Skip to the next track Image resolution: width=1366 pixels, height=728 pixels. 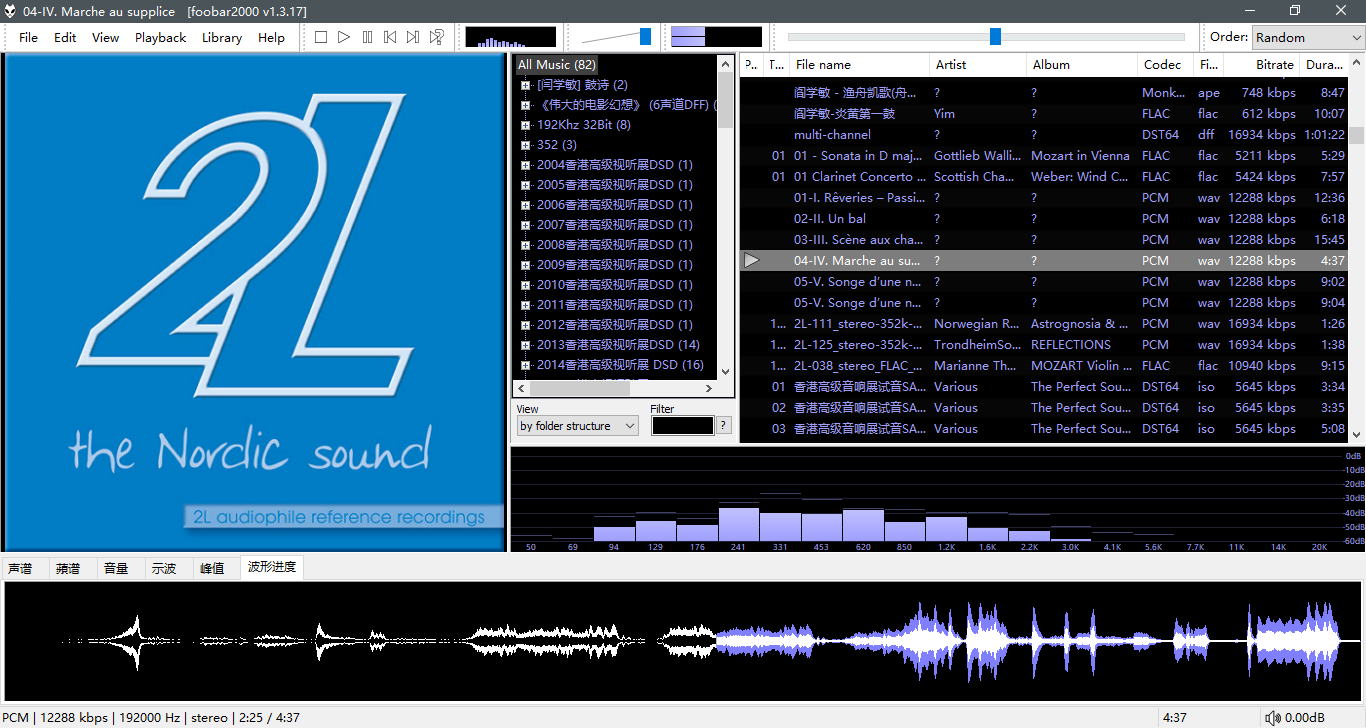click(x=413, y=37)
